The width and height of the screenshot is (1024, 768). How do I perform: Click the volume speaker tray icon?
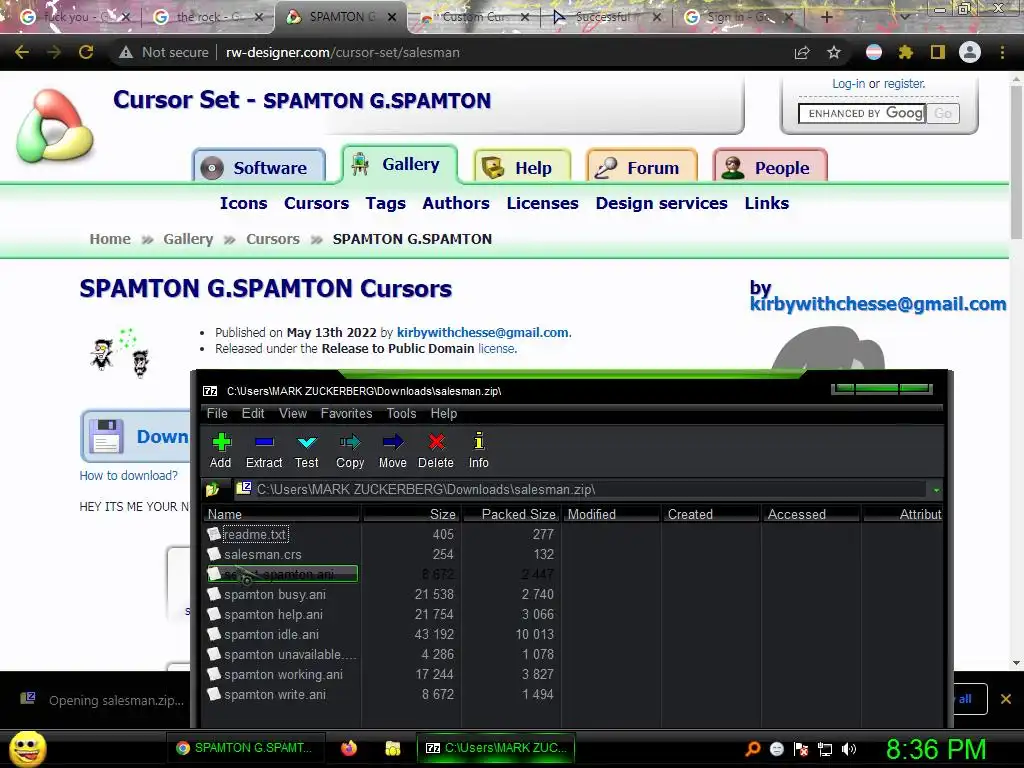(849, 749)
